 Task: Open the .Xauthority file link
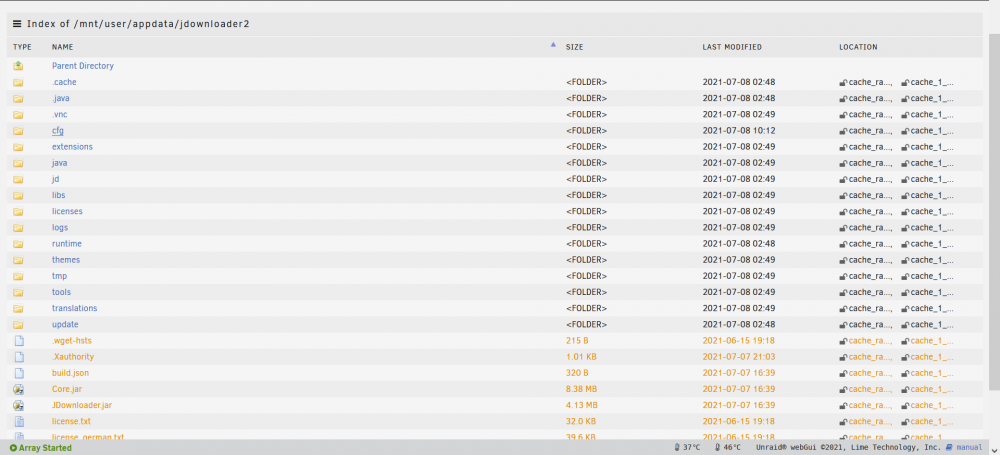[73, 357]
